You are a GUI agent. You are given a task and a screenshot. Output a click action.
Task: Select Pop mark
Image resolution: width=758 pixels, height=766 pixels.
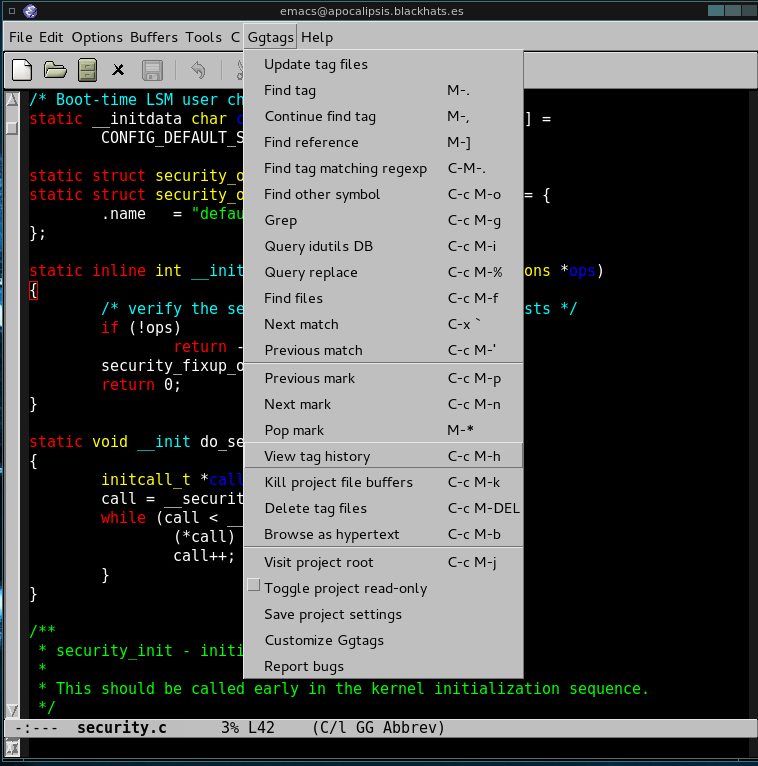click(x=383, y=430)
